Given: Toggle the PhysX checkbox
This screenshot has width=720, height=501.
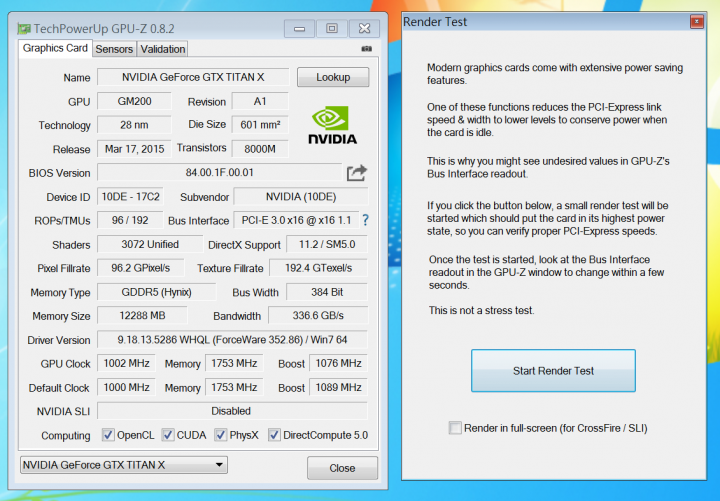Looking at the screenshot, I should 221,435.
